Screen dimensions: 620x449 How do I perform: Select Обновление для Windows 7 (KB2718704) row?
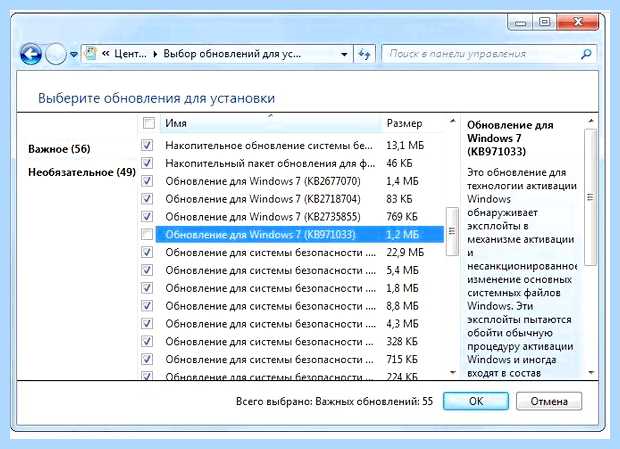coord(300,198)
